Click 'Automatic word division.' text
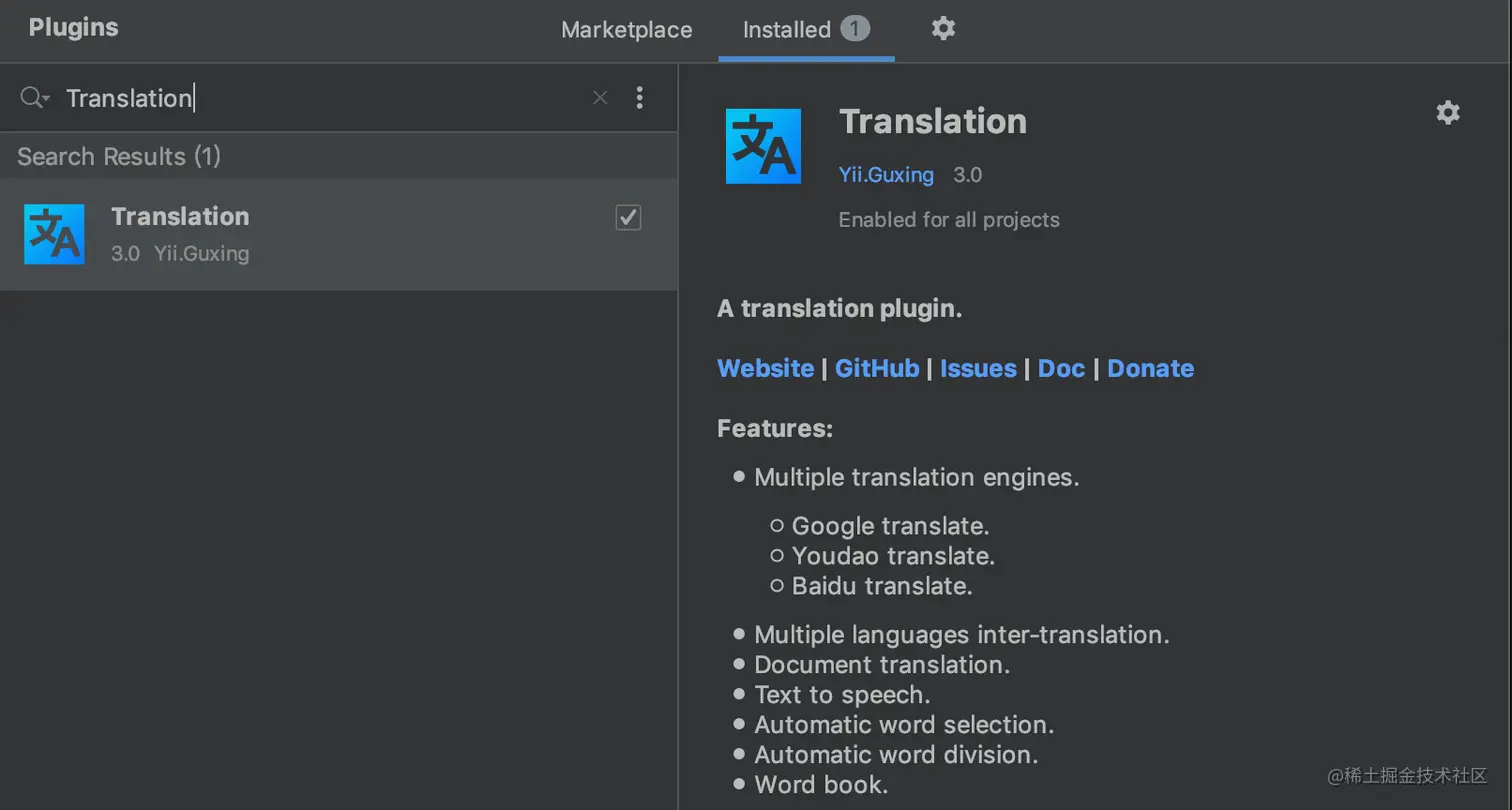The image size is (1512, 810). pyautogui.click(x=896, y=755)
